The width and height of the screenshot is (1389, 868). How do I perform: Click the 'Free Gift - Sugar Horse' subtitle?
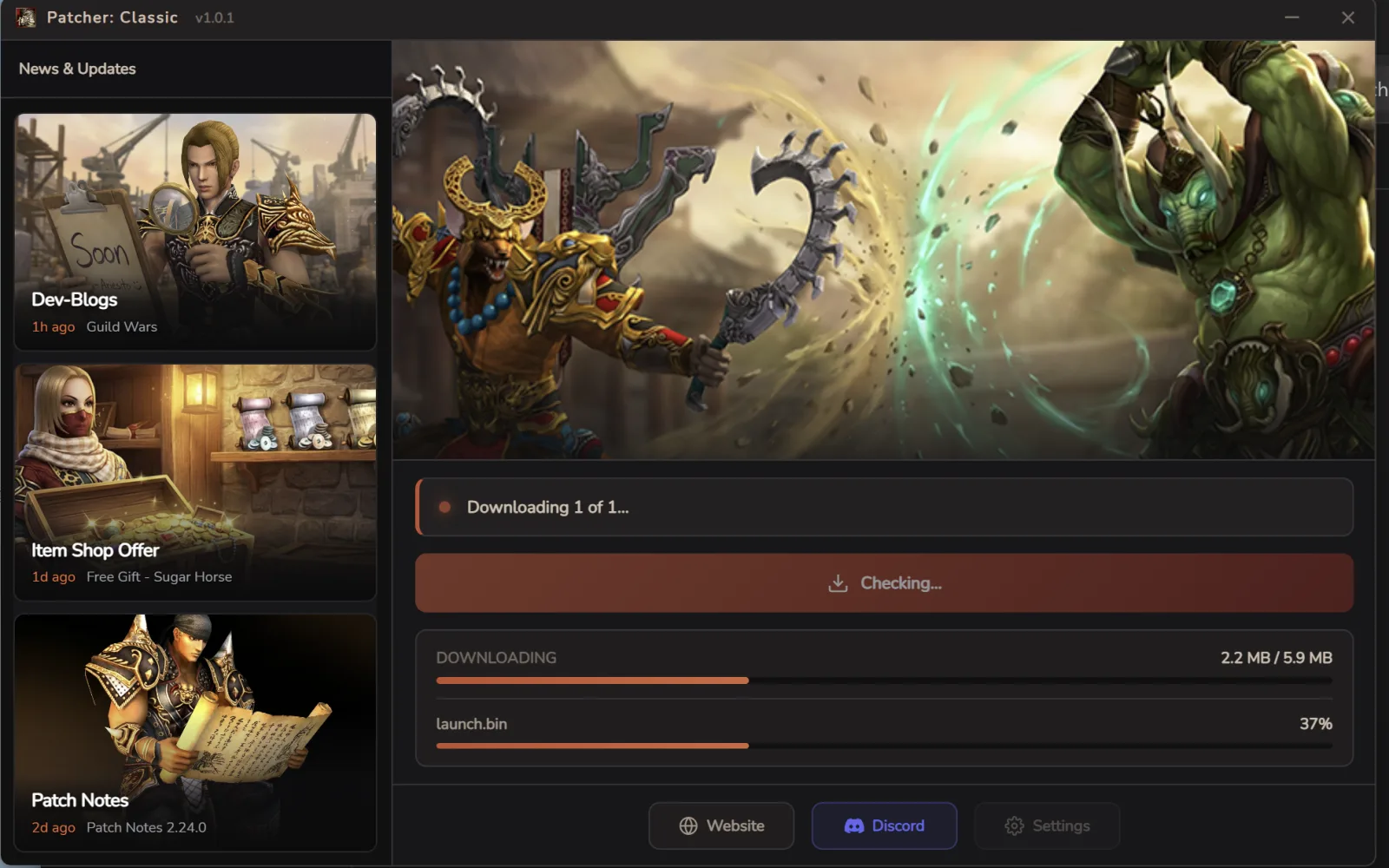coord(159,577)
